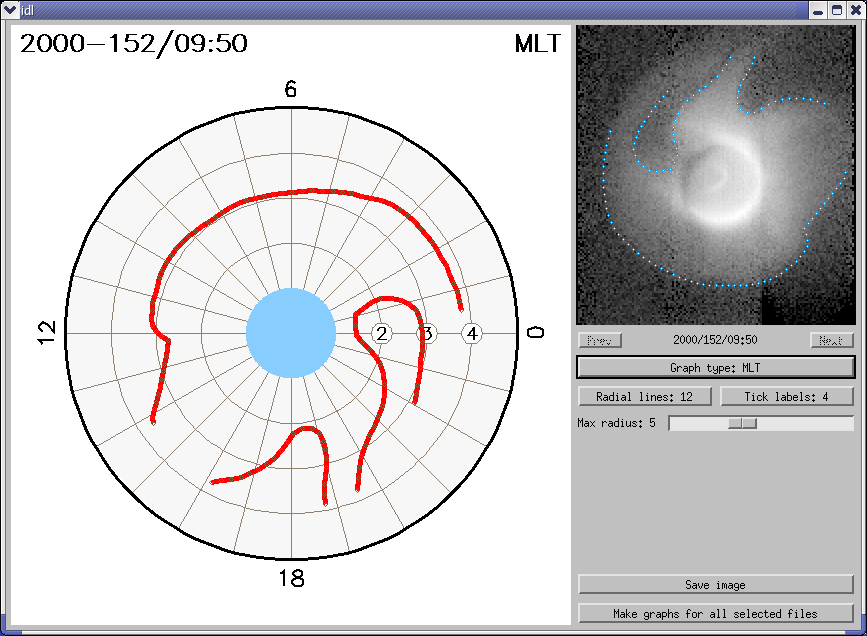
Task: Maximize the idl window
Action: 837,9
